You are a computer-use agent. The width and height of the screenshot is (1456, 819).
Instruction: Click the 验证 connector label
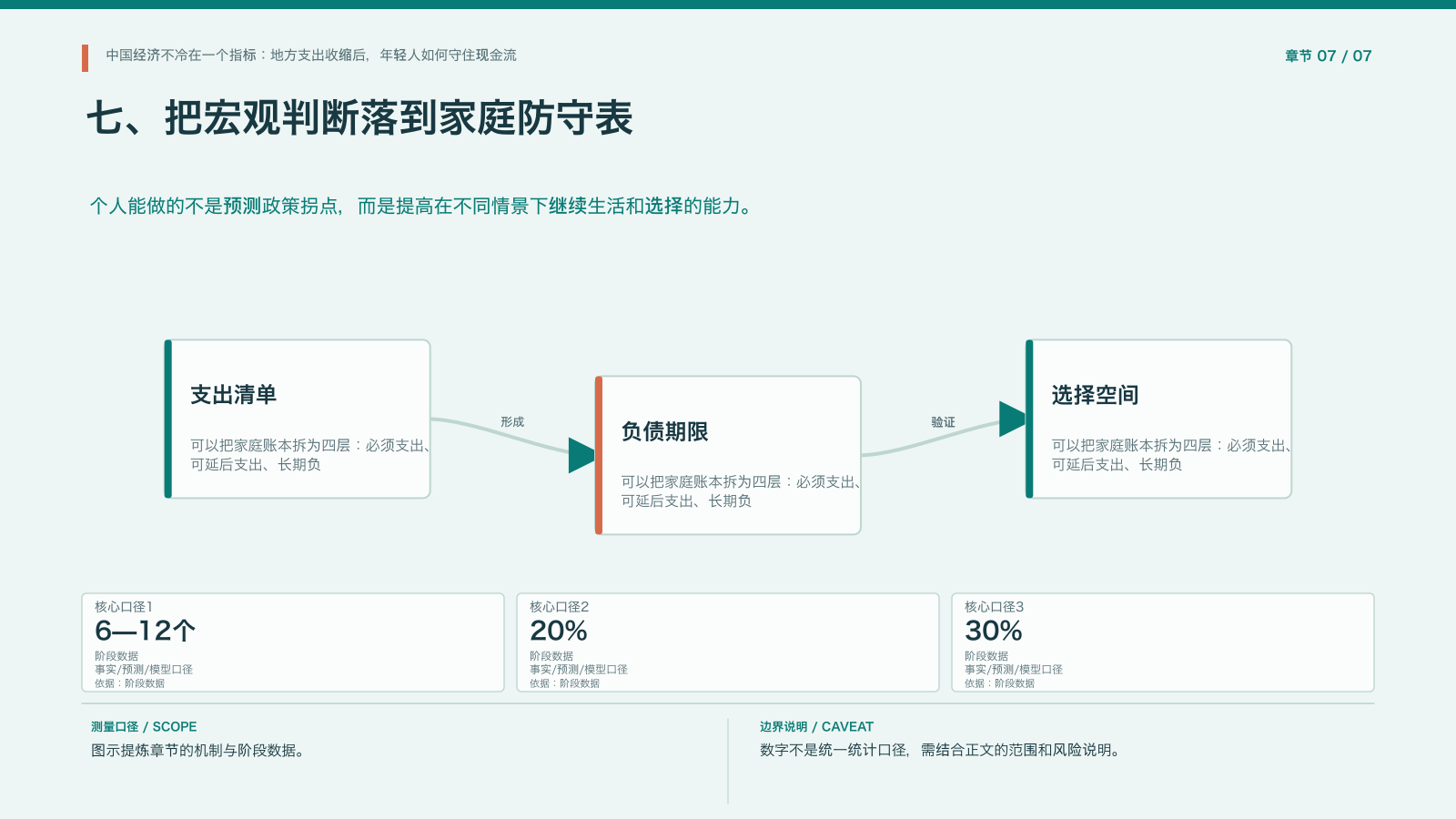(x=943, y=421)
